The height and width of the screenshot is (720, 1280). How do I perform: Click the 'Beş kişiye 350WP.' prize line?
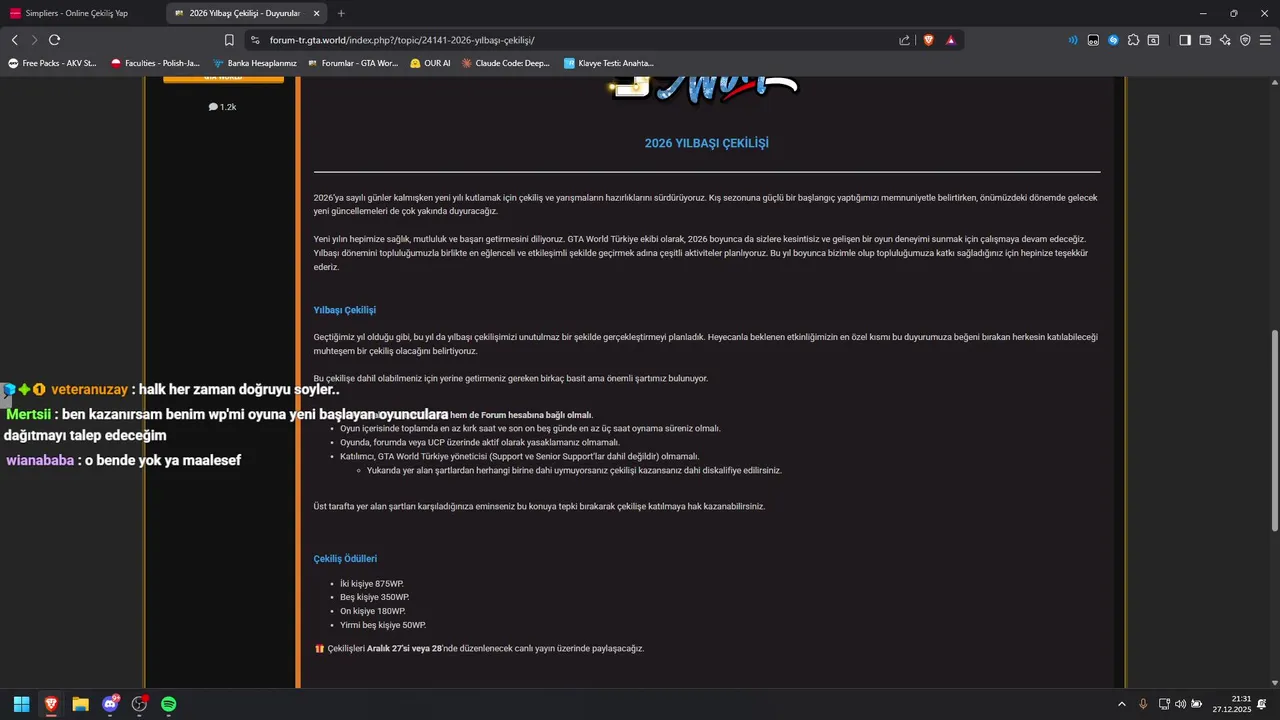(374, 597)
